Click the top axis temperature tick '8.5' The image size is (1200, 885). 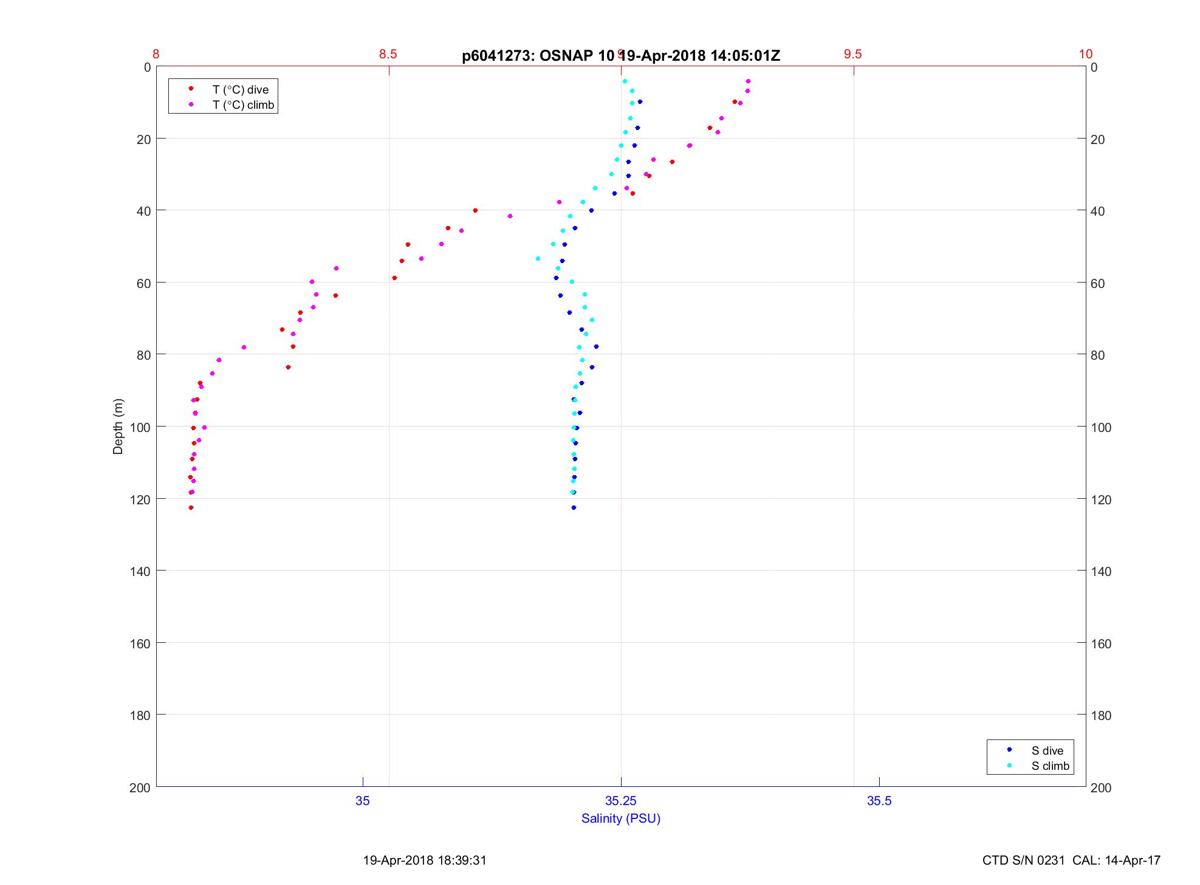pyautogui.click(x=388, y=54)
